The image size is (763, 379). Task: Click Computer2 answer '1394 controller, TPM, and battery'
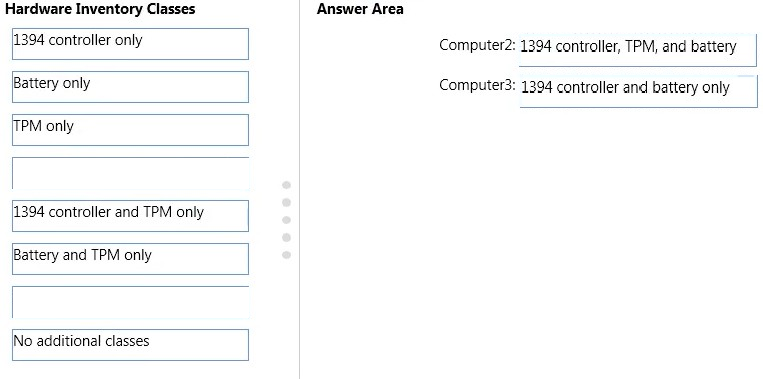click(638, 50)
